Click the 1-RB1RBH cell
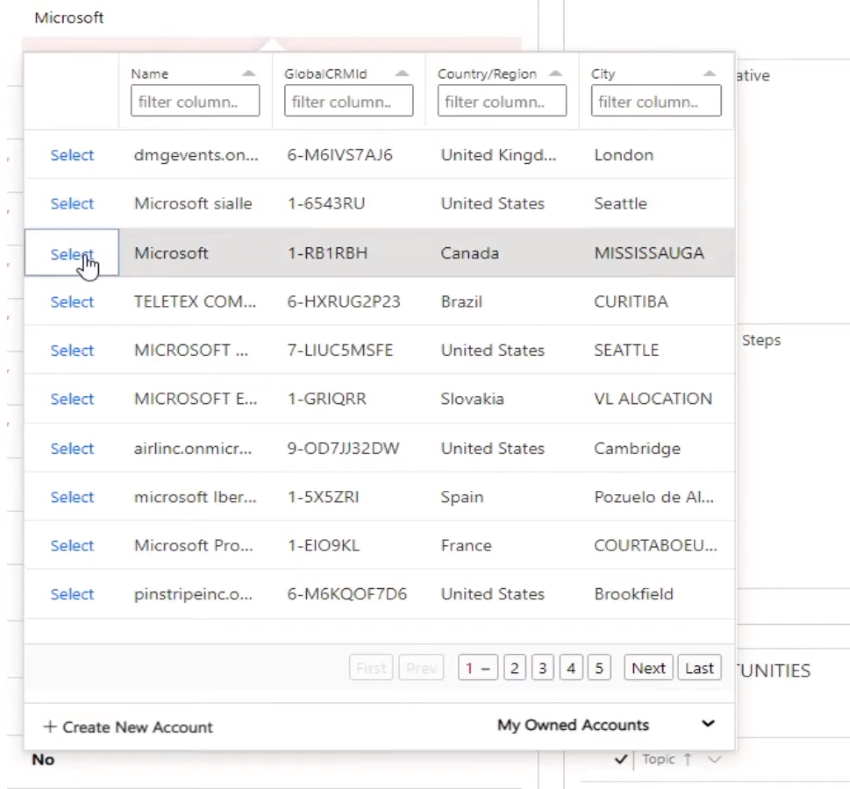 [x=327, y=253]
